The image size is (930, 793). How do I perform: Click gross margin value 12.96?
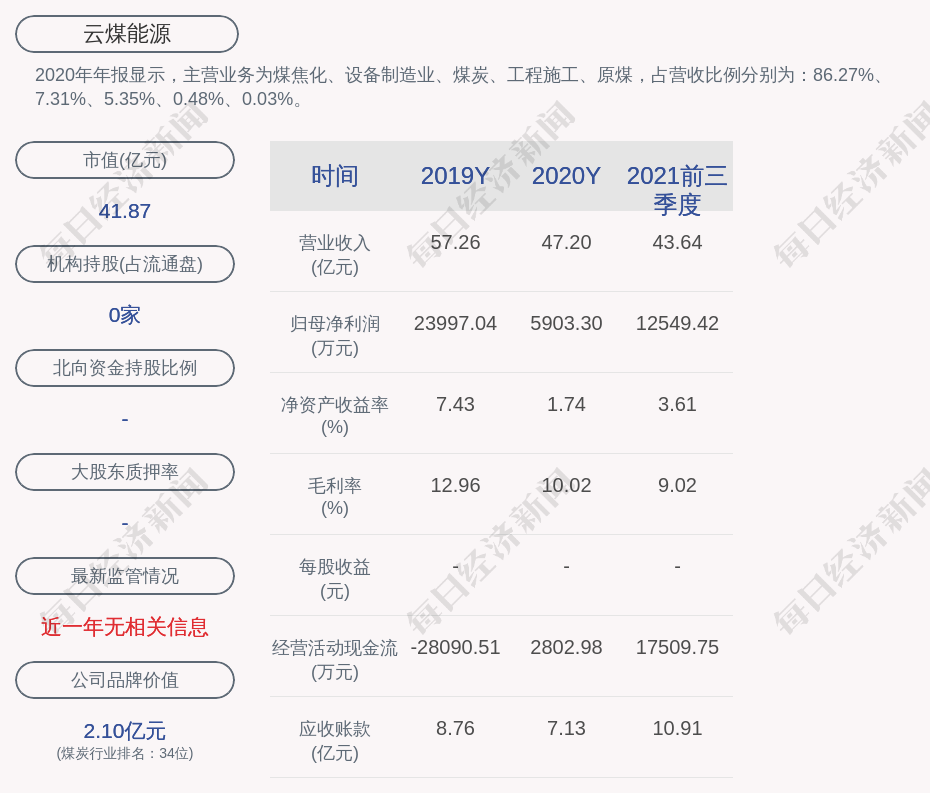tap(455, 485)
